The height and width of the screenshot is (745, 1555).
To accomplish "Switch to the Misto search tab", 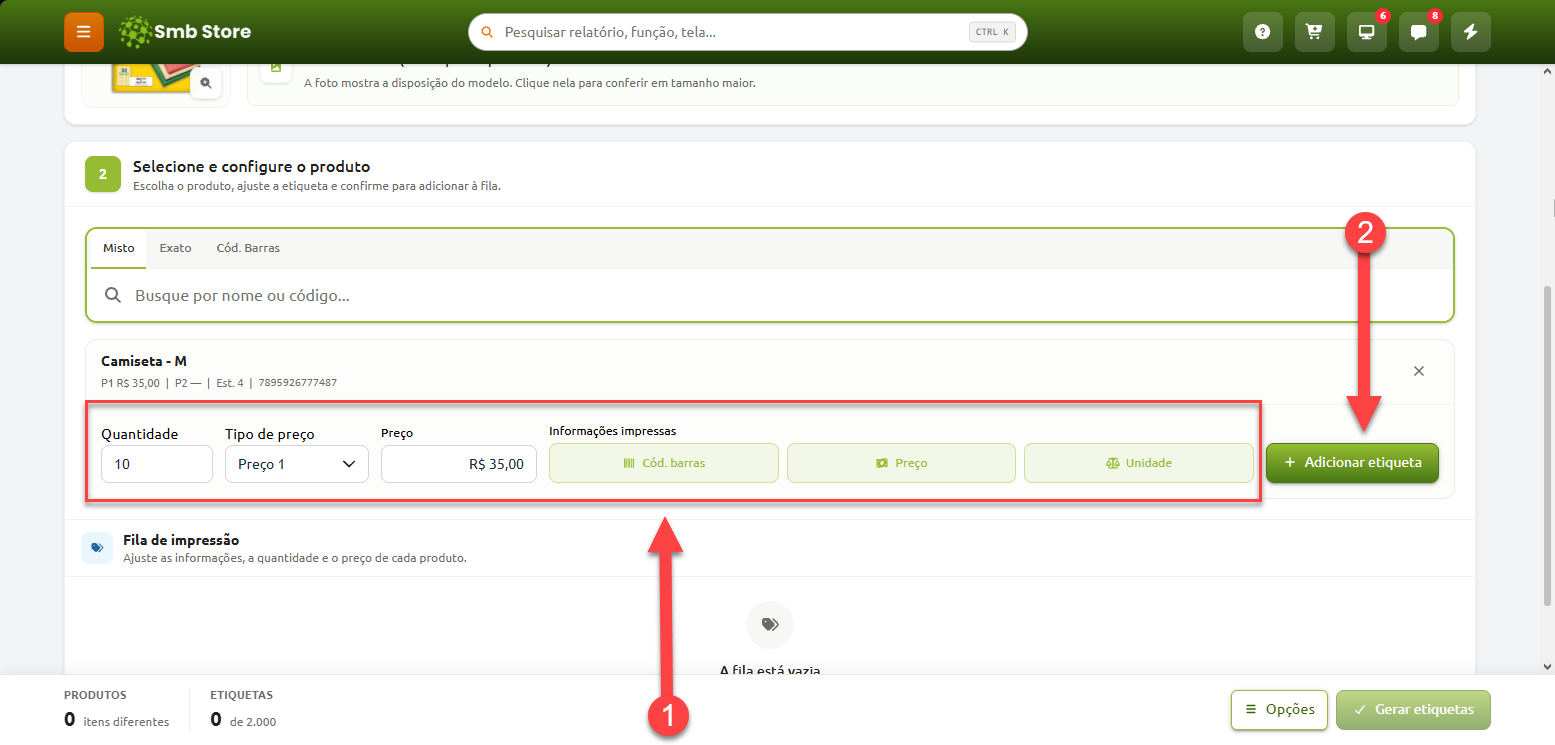I will [x=118, y=248].
